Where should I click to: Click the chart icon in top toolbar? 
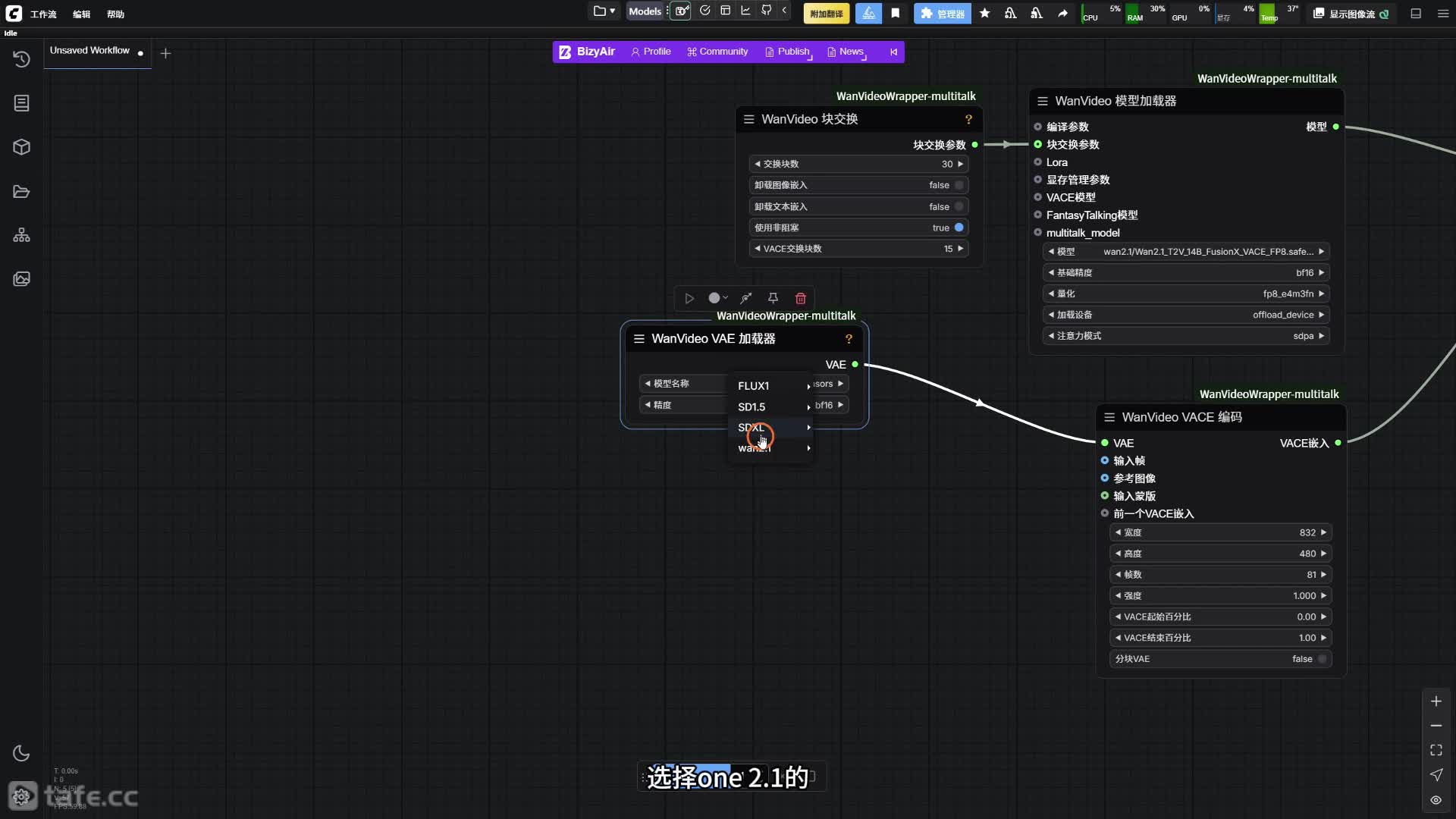745,11
